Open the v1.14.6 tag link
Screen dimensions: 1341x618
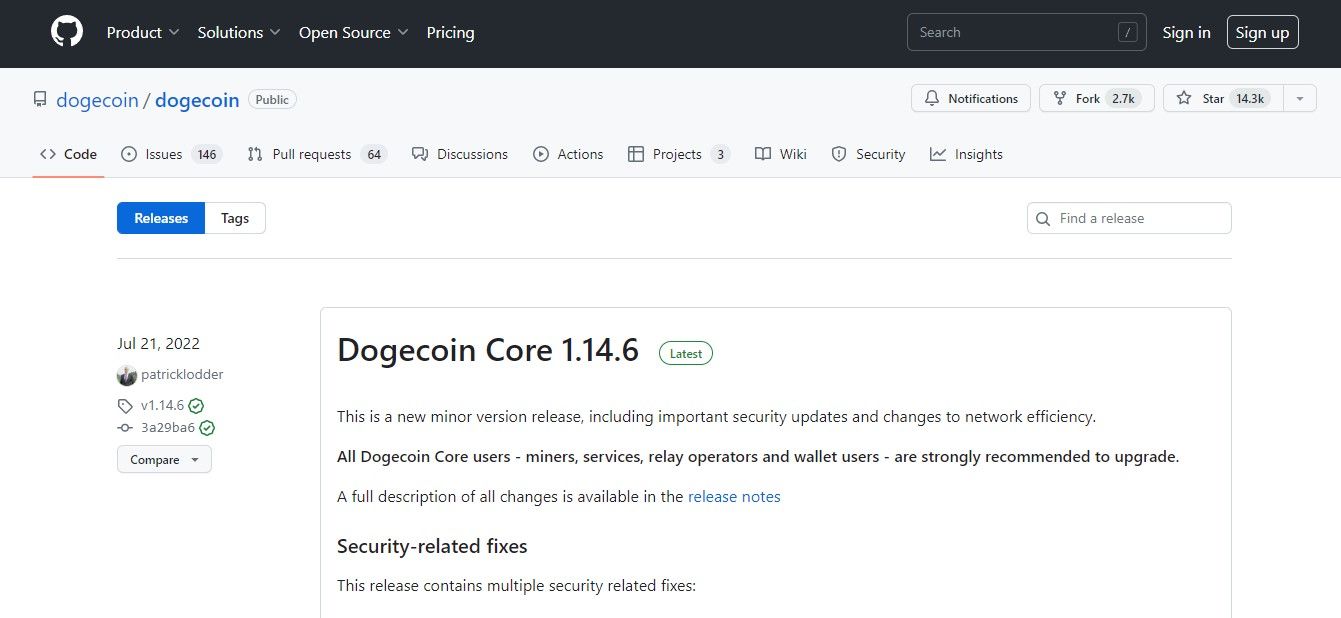click(162, 406)
